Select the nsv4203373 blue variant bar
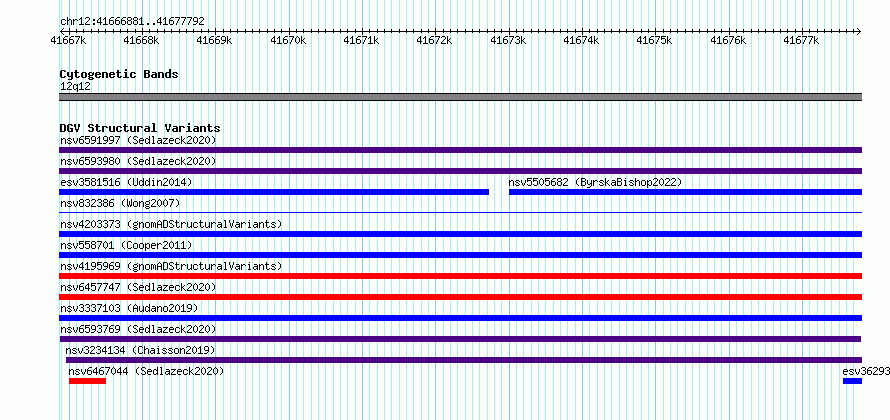890x420 pixels. [460, 234]
